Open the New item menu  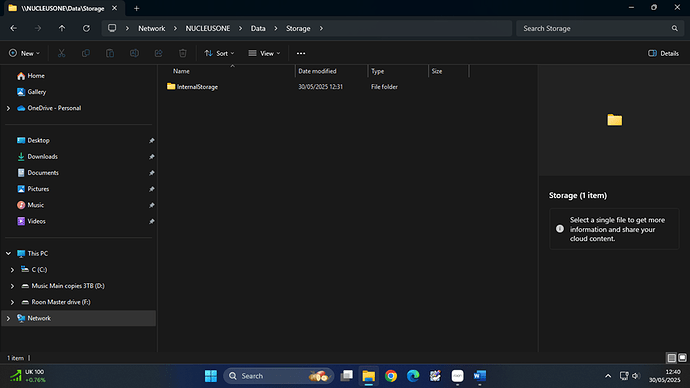coord(24,53)
